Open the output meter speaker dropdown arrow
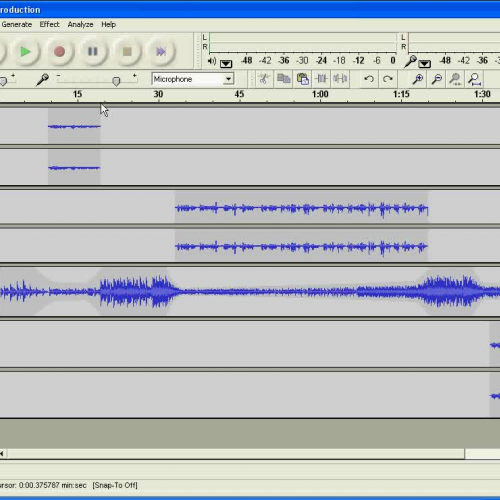 (226, 63)
